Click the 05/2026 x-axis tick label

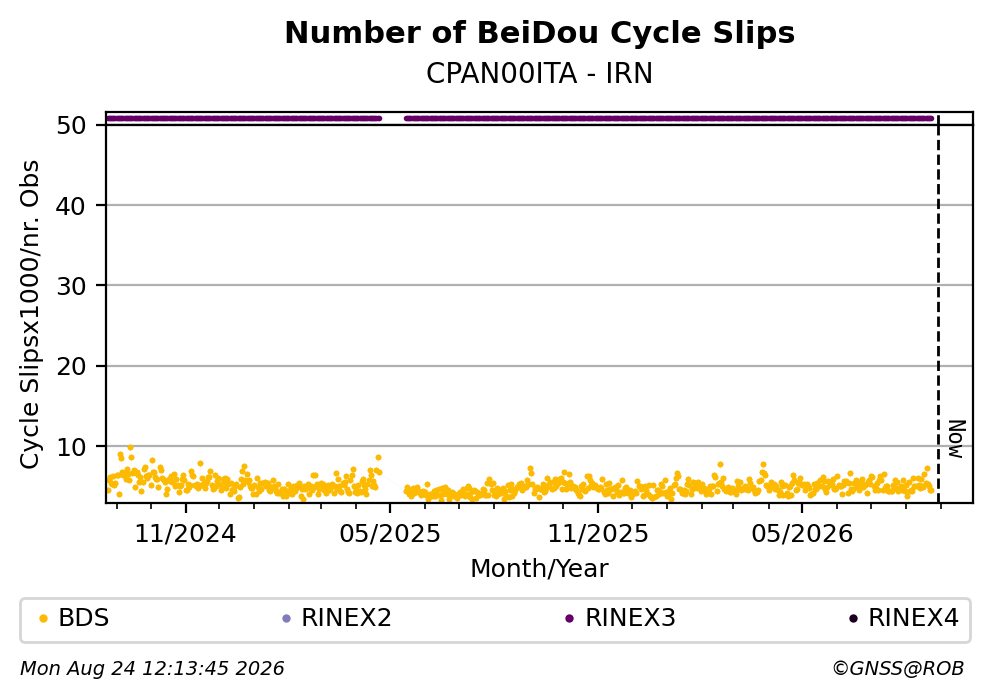pos(802,534)
